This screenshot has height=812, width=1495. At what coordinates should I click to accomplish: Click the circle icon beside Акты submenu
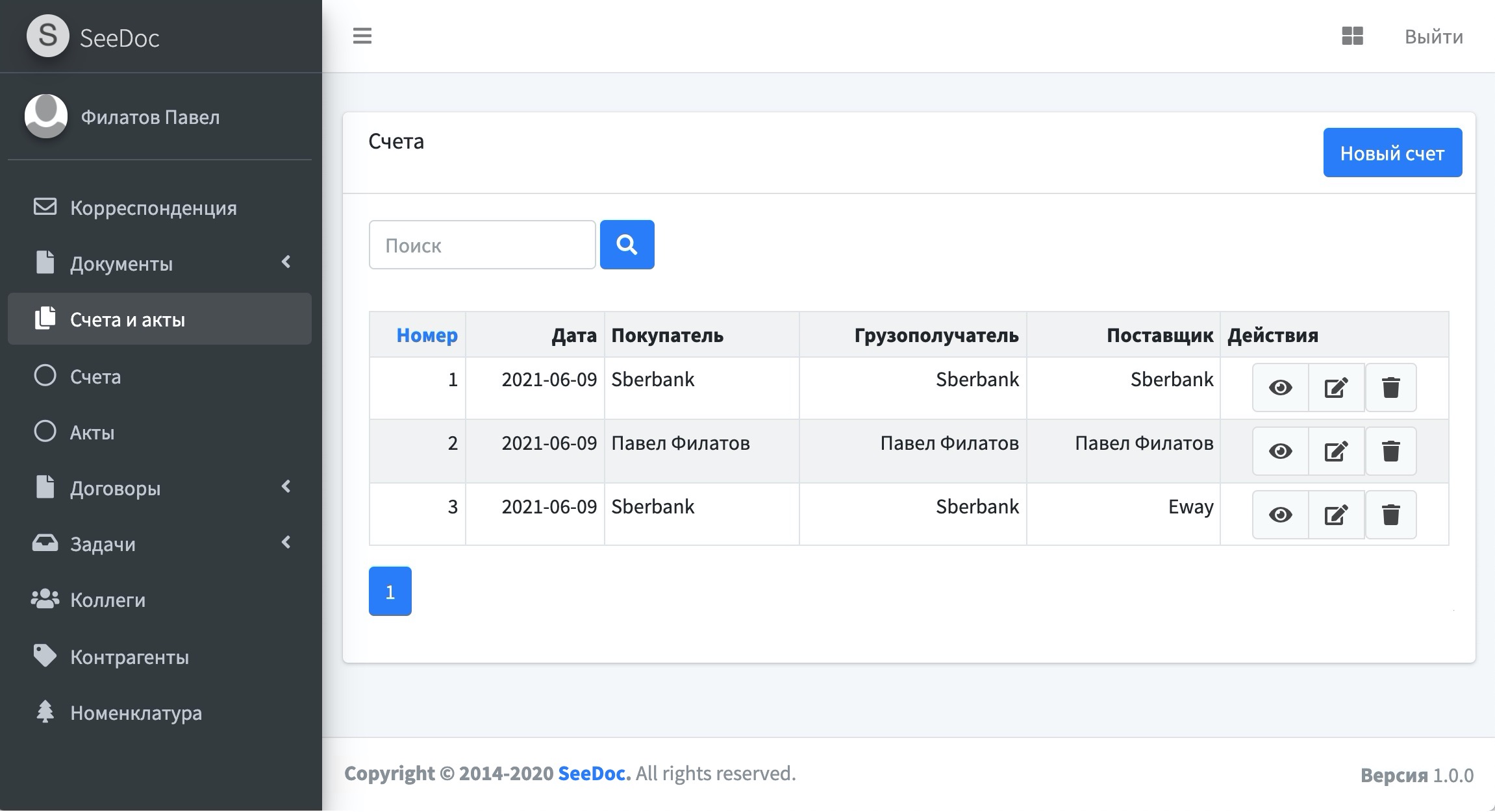(45, 431)
